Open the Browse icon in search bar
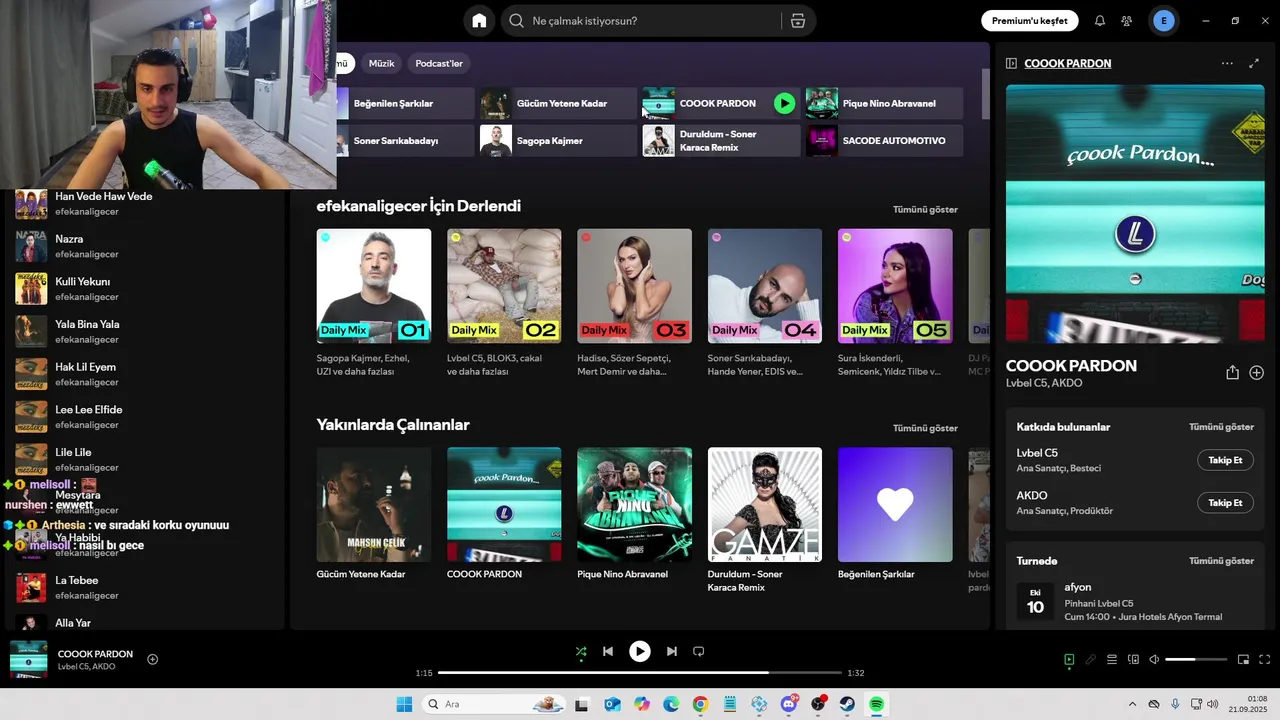 797,21
